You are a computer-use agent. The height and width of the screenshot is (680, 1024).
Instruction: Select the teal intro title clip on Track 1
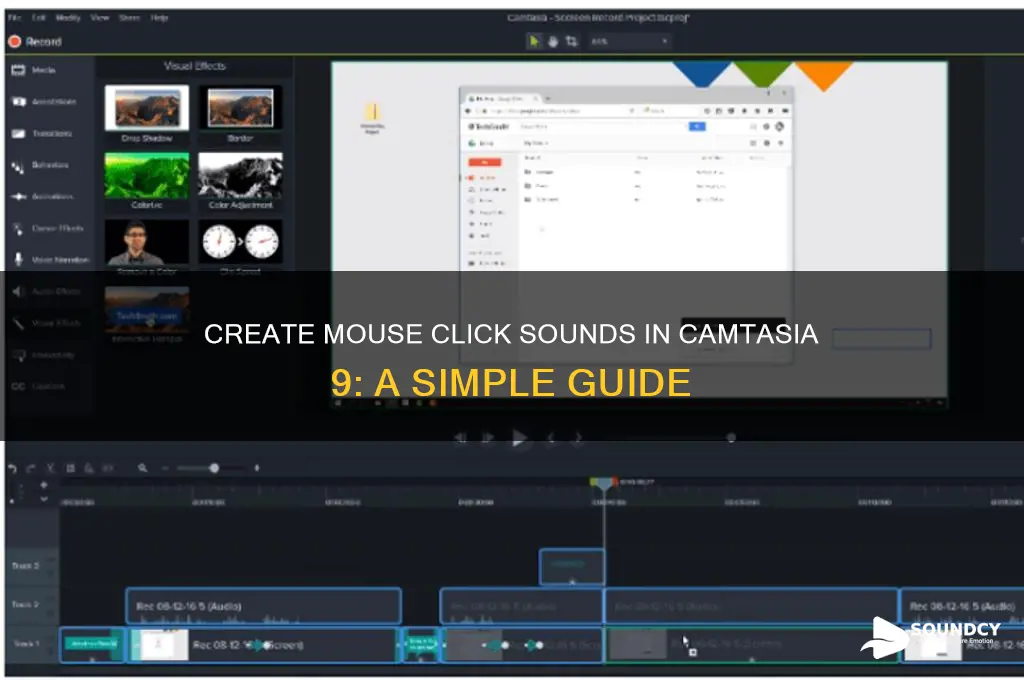tap(92, 645)
